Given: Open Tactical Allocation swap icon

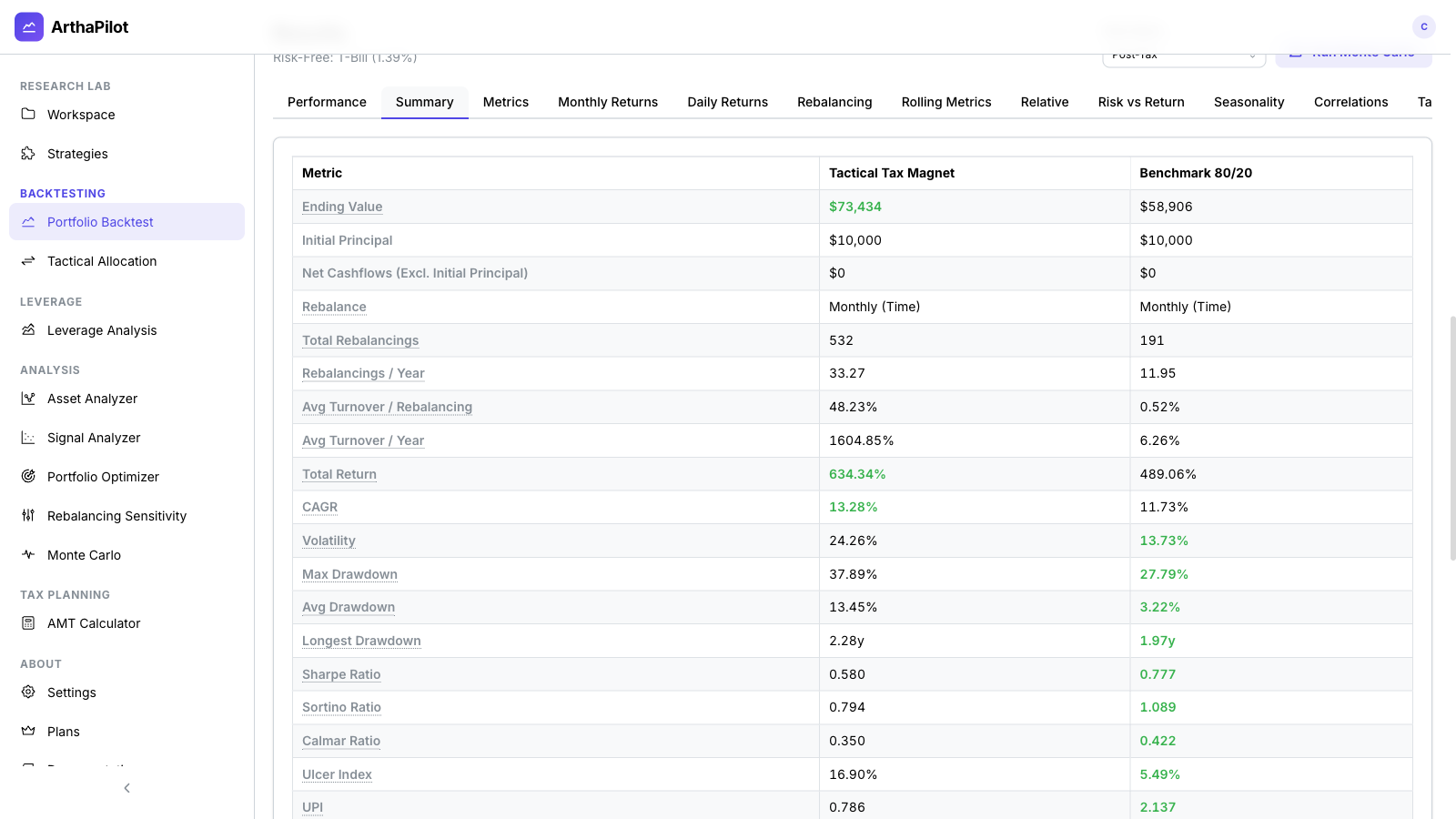Looking at the screenshot, I should [28, 261].
